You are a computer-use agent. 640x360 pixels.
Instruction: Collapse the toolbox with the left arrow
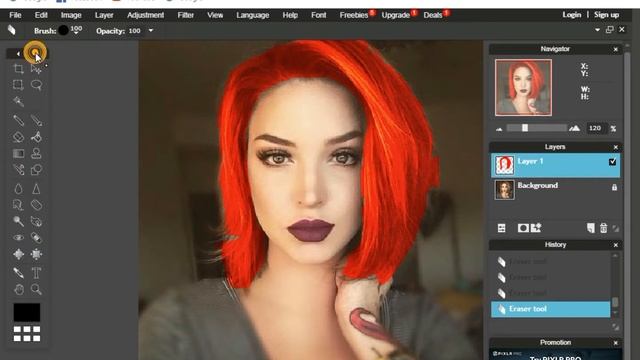18,53
